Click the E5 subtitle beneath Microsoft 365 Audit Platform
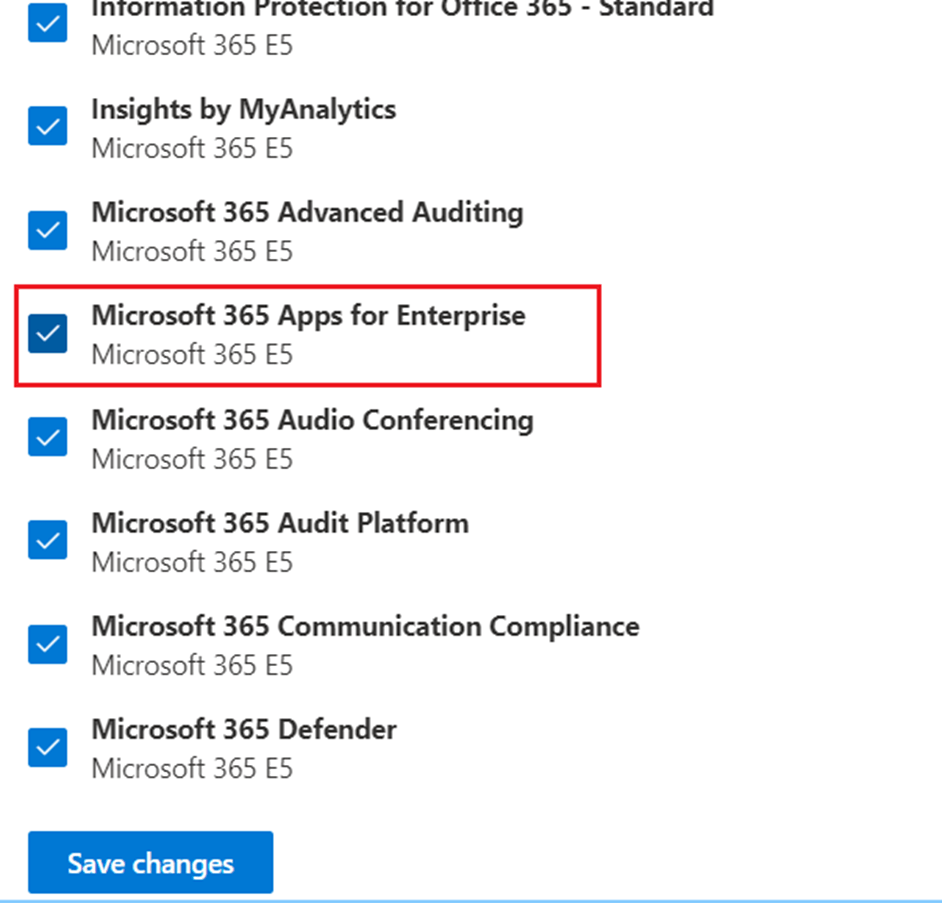The width and height of the screenshot is (942, 903). click(192, 561)
